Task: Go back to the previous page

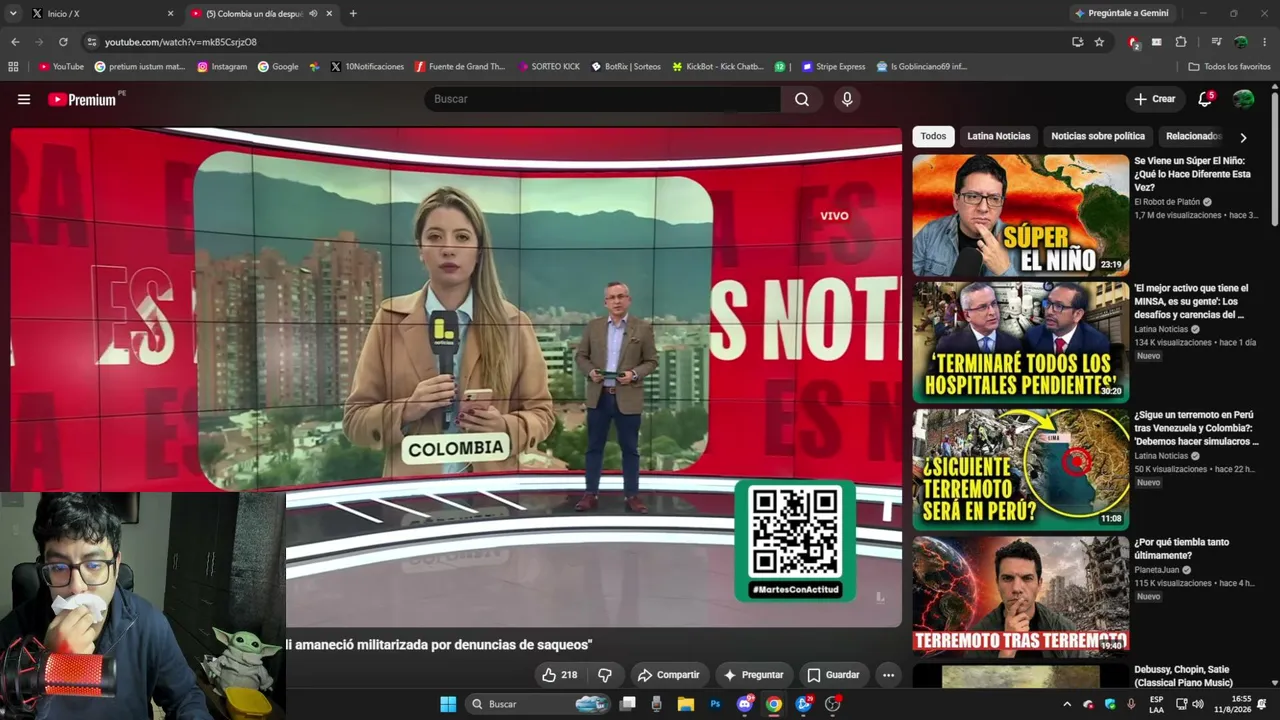Action: point(15,42)
